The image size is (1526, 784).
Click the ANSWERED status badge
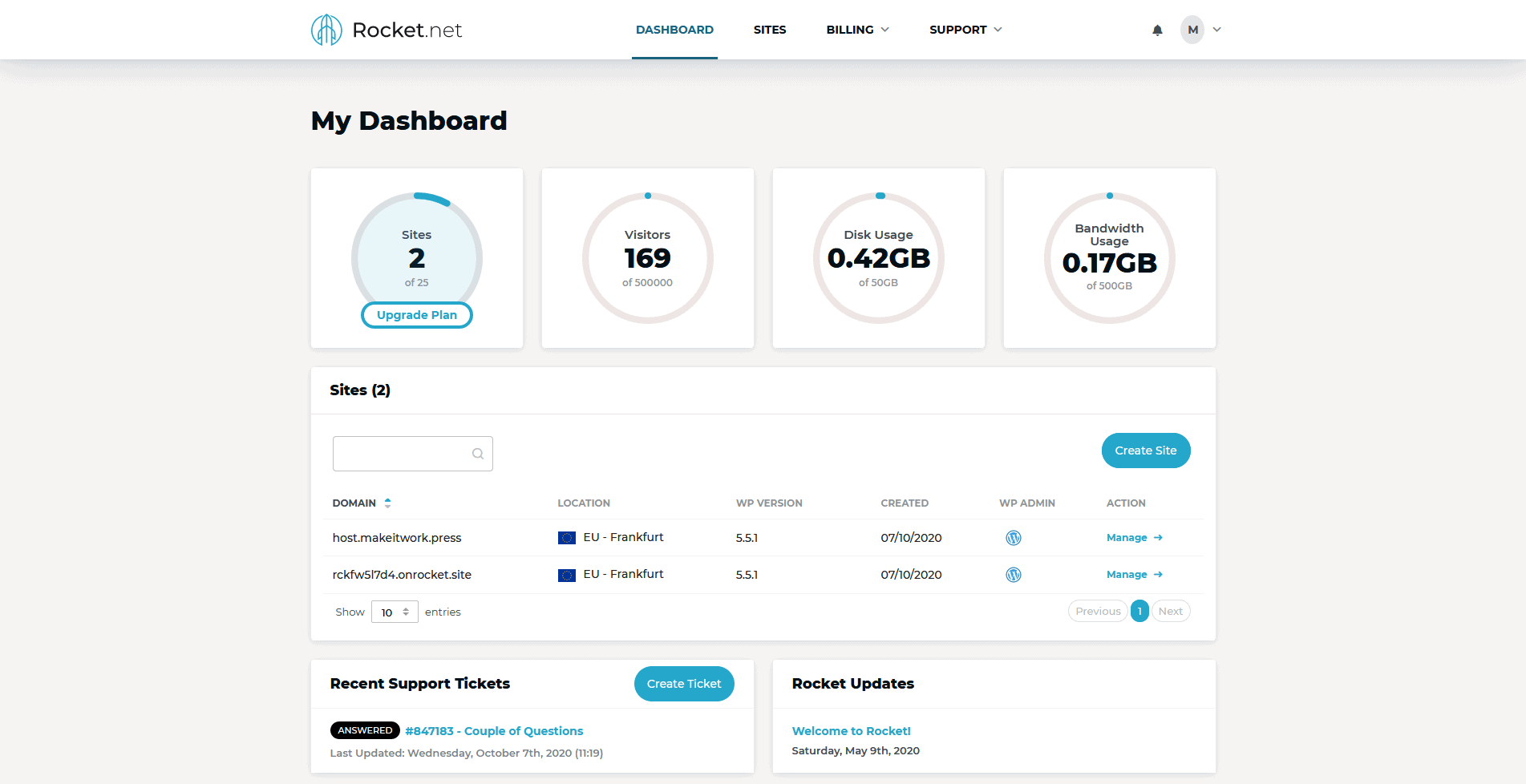tap(365, 730)
